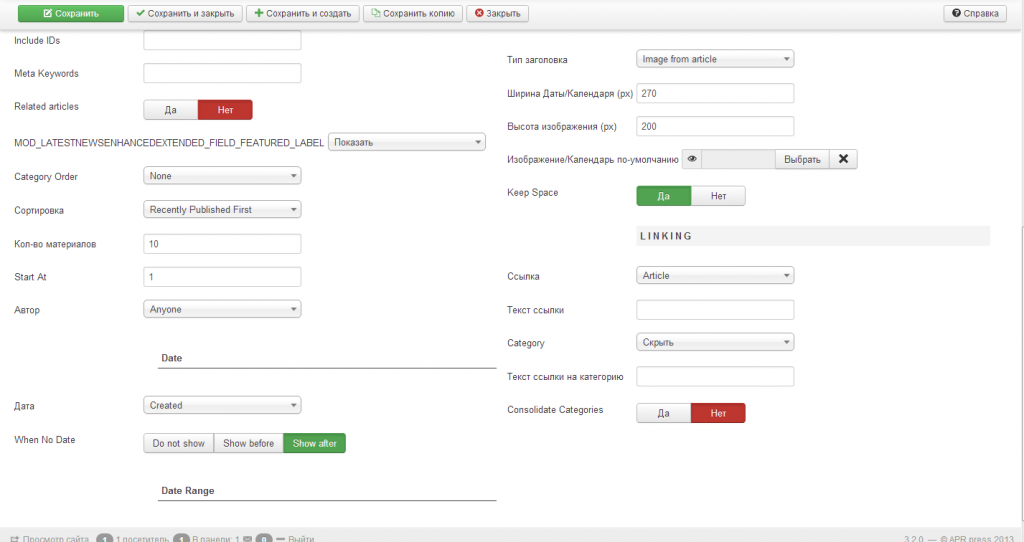
Task: Click the green Сохранить save button
Action: (x=70, y=14)
